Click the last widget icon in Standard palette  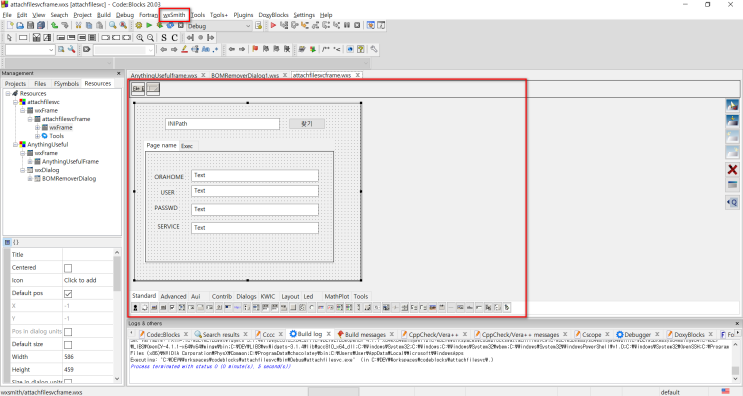[507, 307]
